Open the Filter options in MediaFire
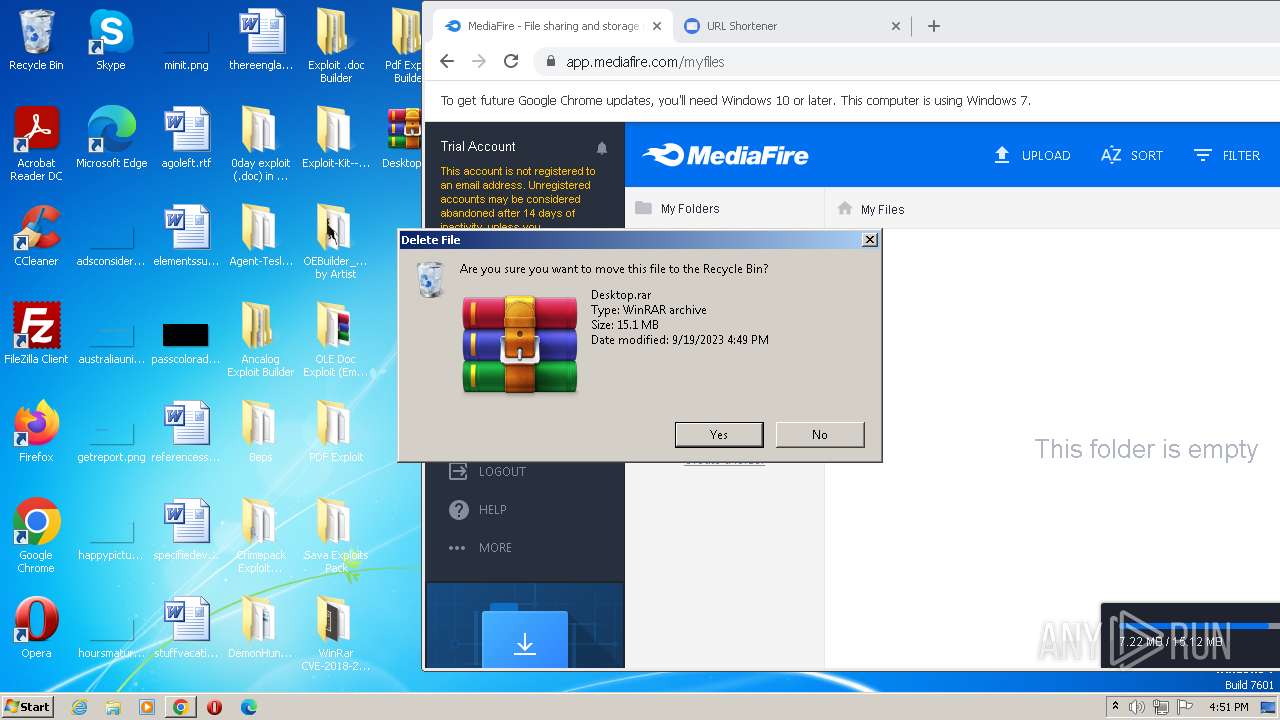This screenshot has width=1280, height=720. tap(1227, 155)
